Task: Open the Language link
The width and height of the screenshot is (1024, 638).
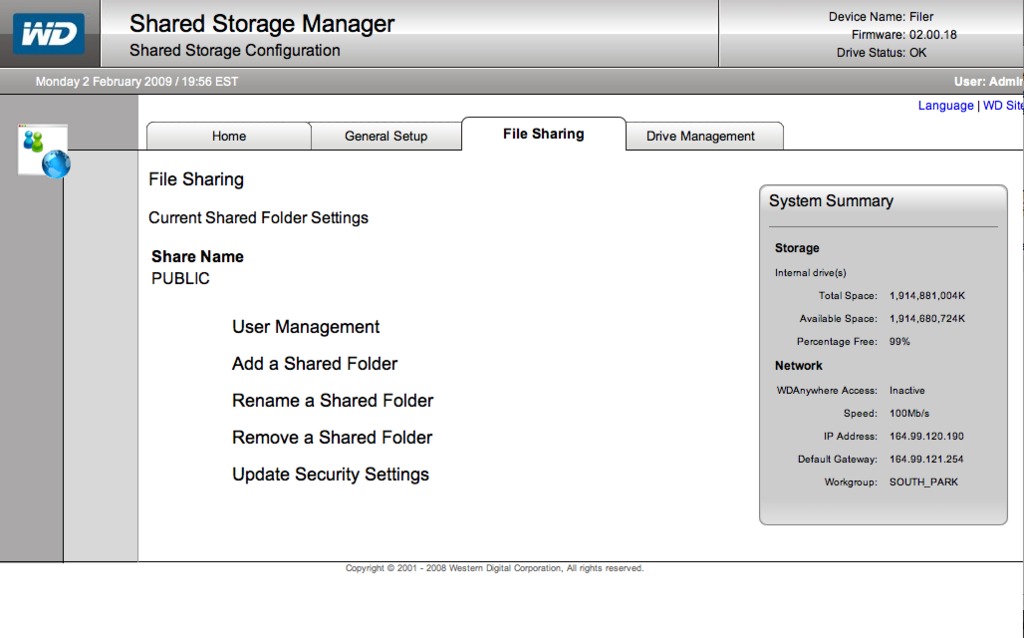Action: point(945,106)
